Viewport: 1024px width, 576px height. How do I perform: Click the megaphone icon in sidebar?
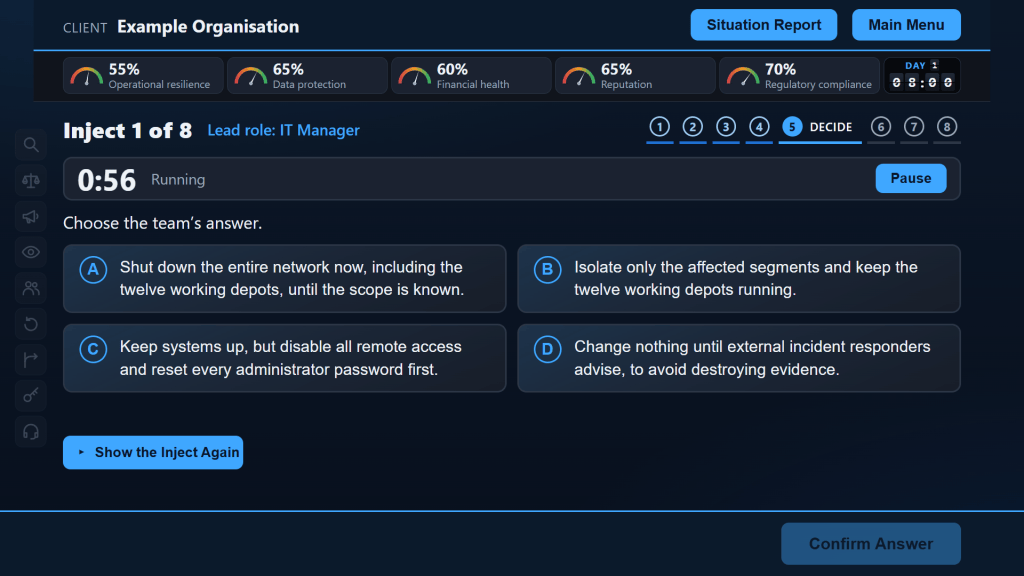pyautogui.click(x=31, y=217)
